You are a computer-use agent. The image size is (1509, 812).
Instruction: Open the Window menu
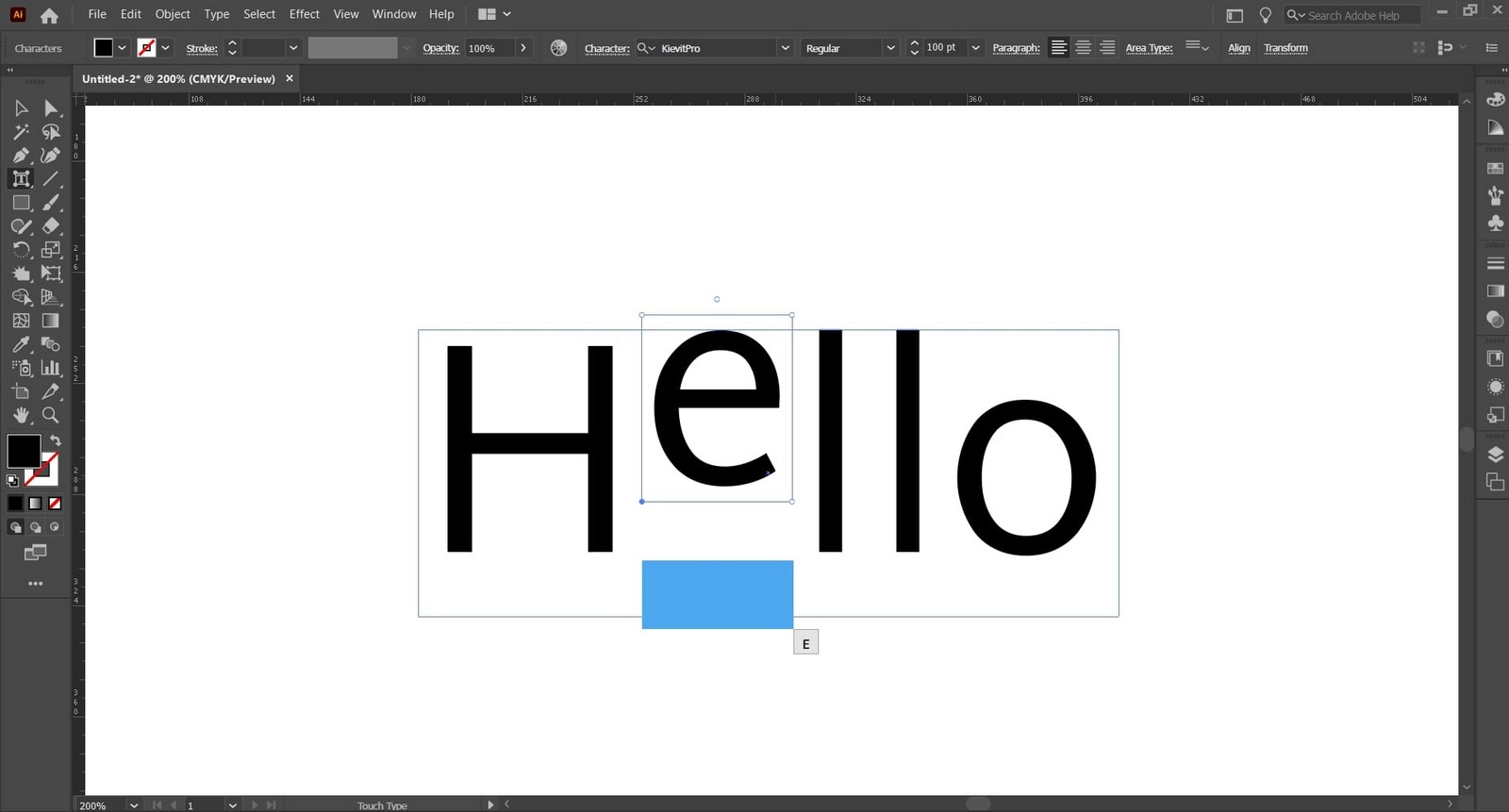click(394, 14)
